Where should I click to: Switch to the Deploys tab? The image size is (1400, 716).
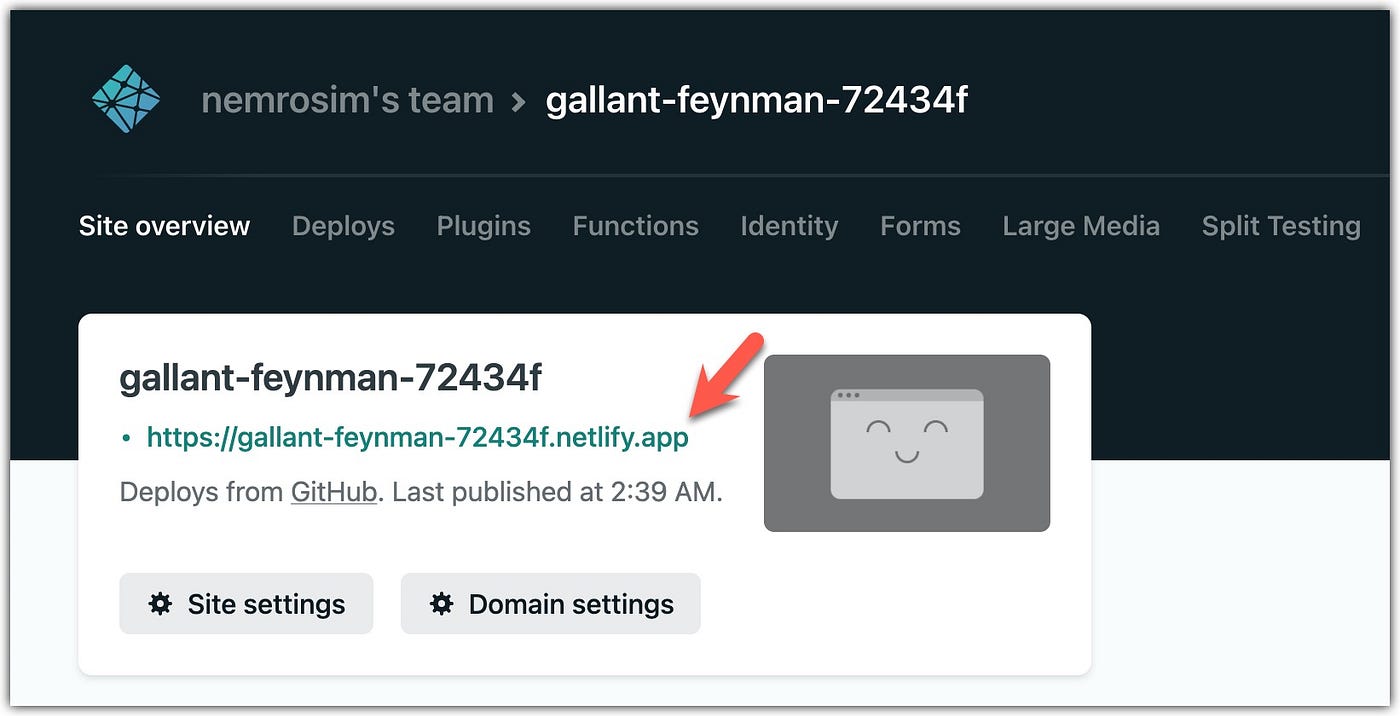pos(343,226)
